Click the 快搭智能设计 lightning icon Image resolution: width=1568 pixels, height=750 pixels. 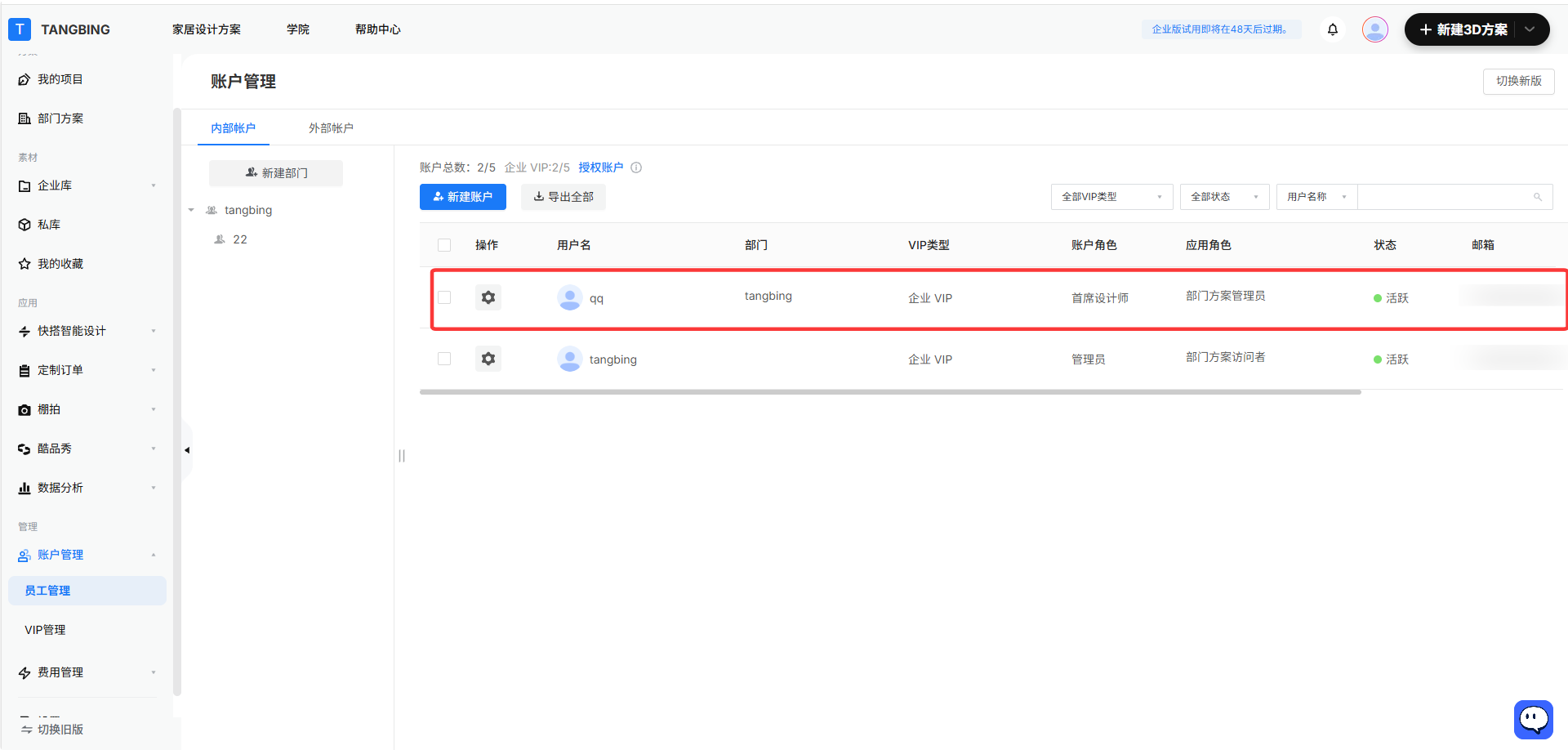[24, 331]
